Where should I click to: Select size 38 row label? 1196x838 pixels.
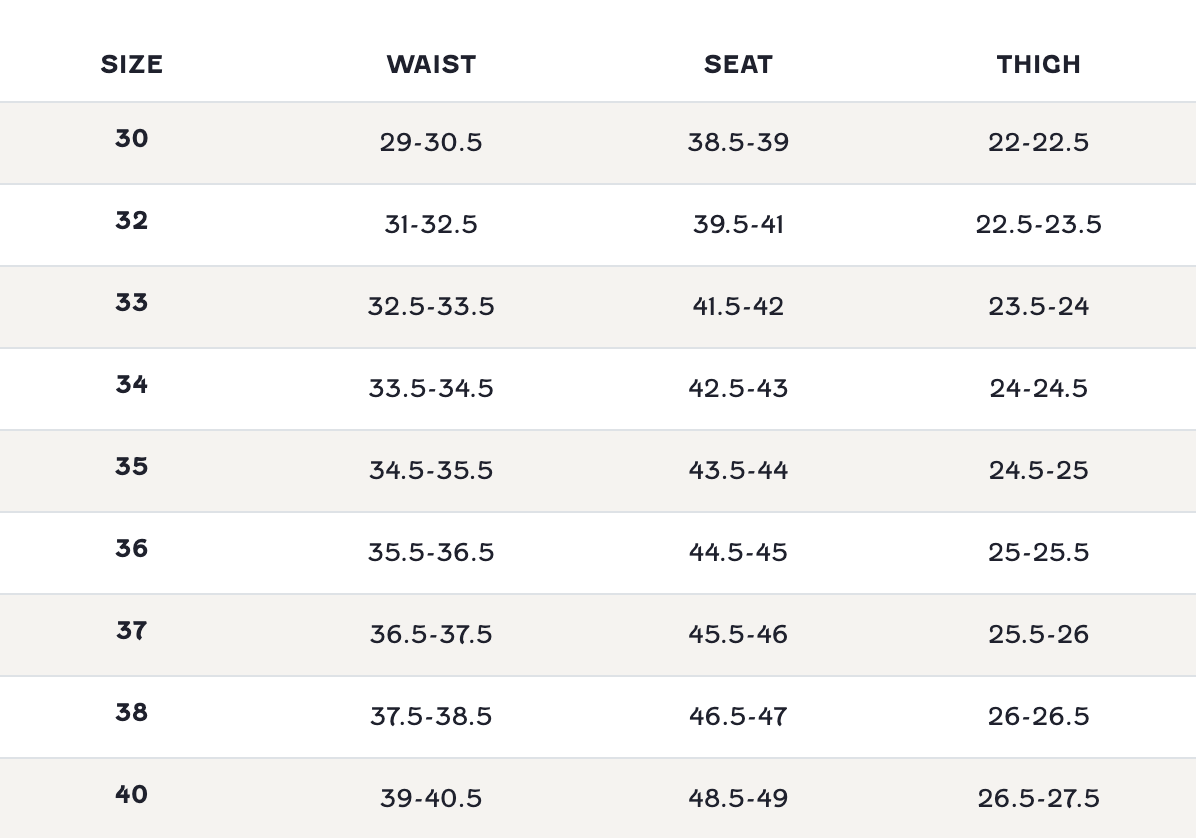(131, 713)
